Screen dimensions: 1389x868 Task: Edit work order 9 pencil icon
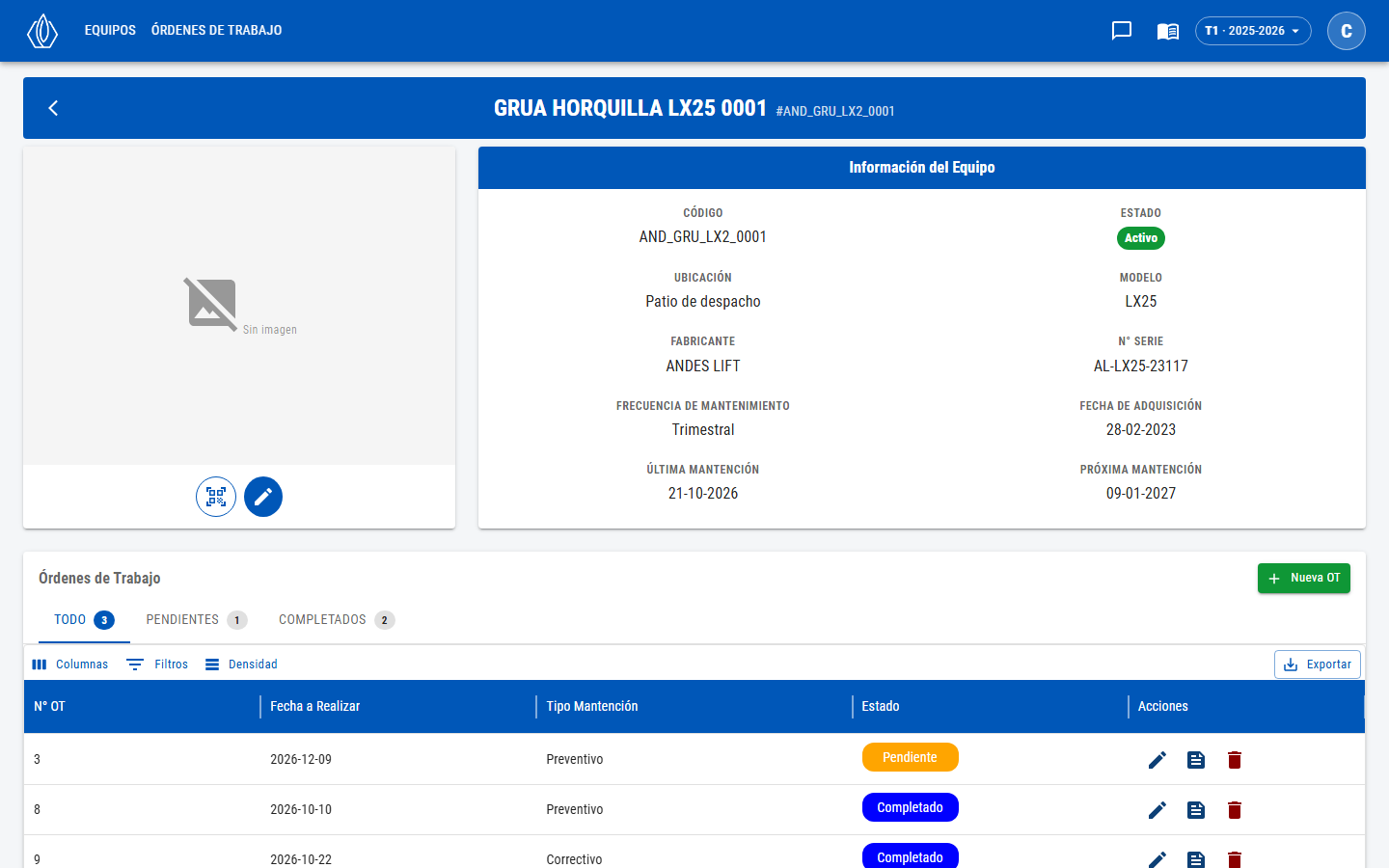[x=1157, y=858]
